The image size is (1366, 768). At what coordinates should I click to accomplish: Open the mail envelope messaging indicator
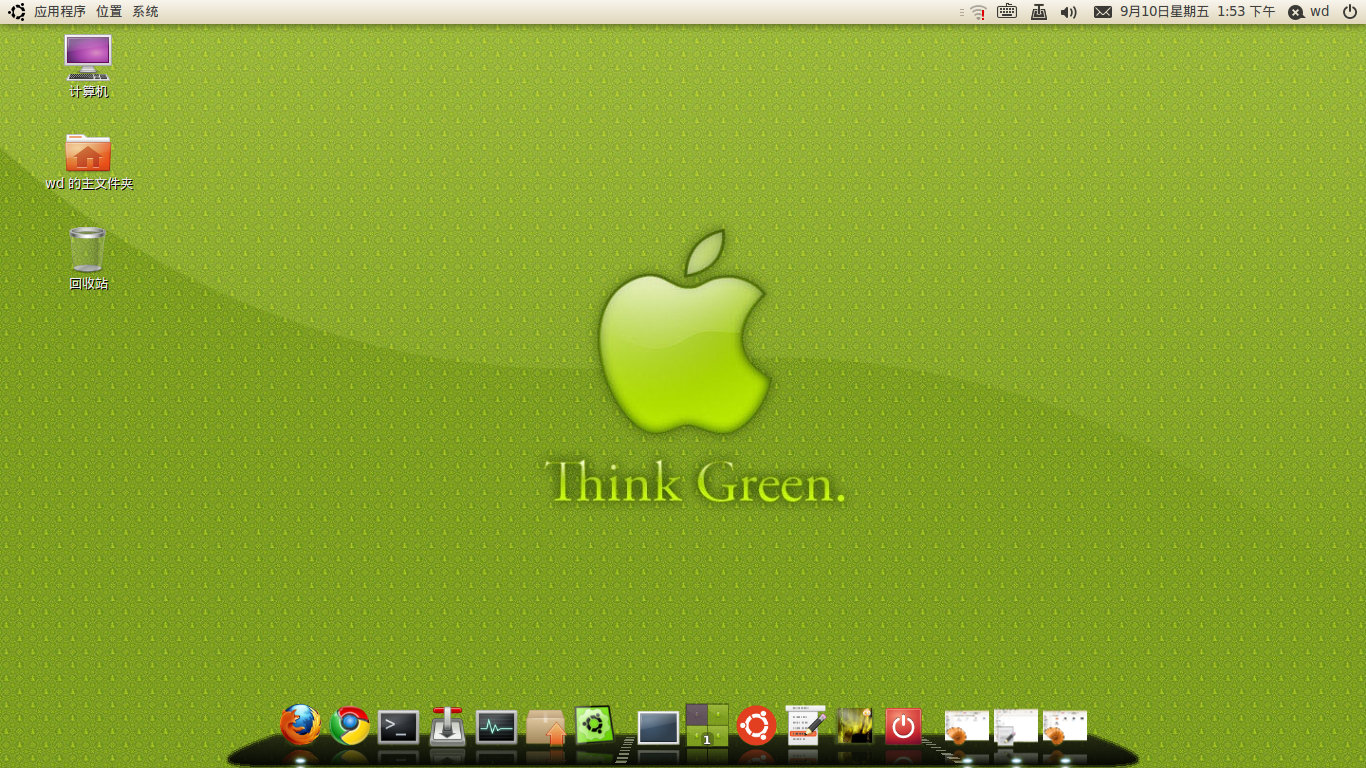click(x=1103, y=12)
